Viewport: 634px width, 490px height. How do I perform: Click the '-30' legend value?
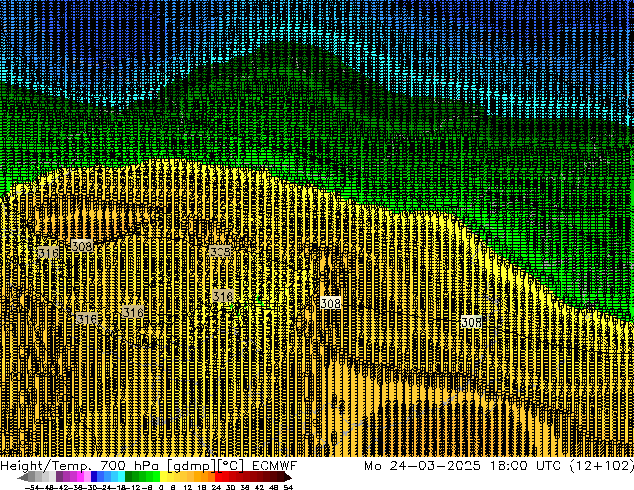(x=92, y=487)
